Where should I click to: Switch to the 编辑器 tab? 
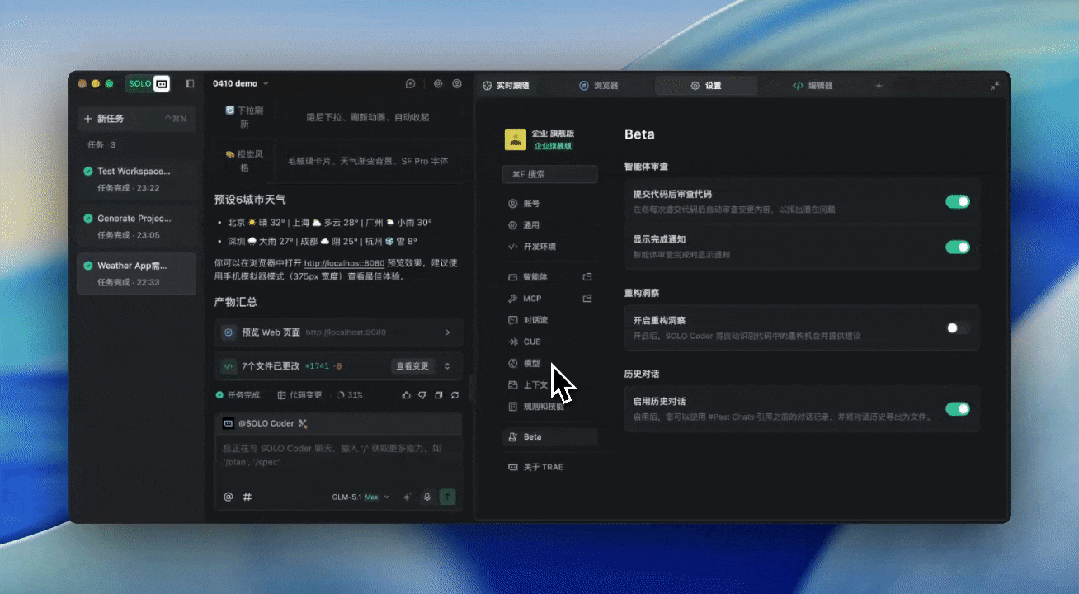coord(813,85)
